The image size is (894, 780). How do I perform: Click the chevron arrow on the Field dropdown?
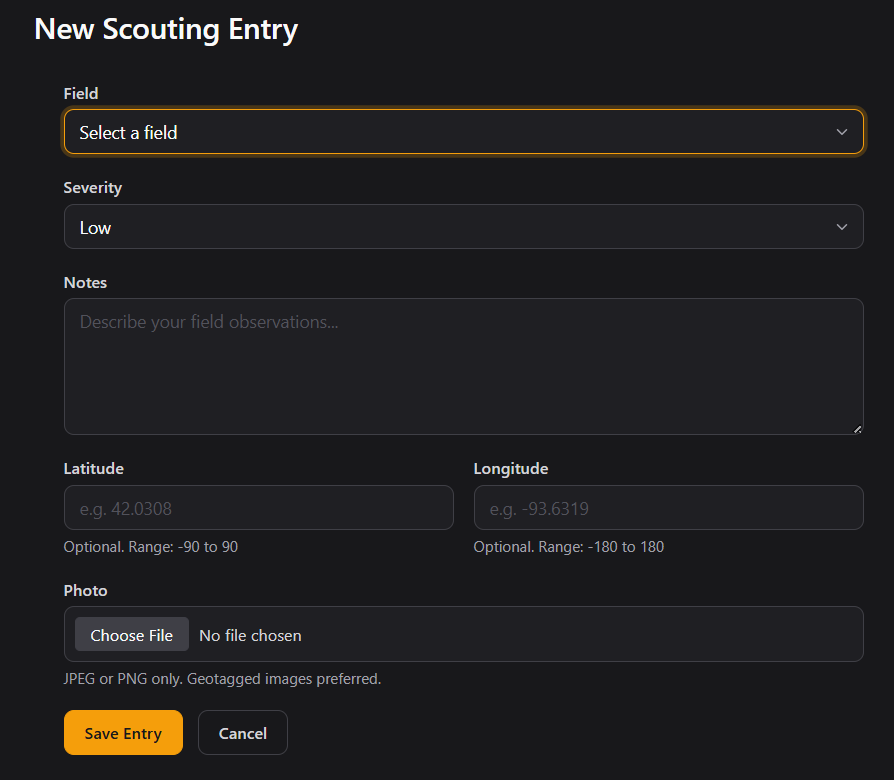[x=842, y=132]
